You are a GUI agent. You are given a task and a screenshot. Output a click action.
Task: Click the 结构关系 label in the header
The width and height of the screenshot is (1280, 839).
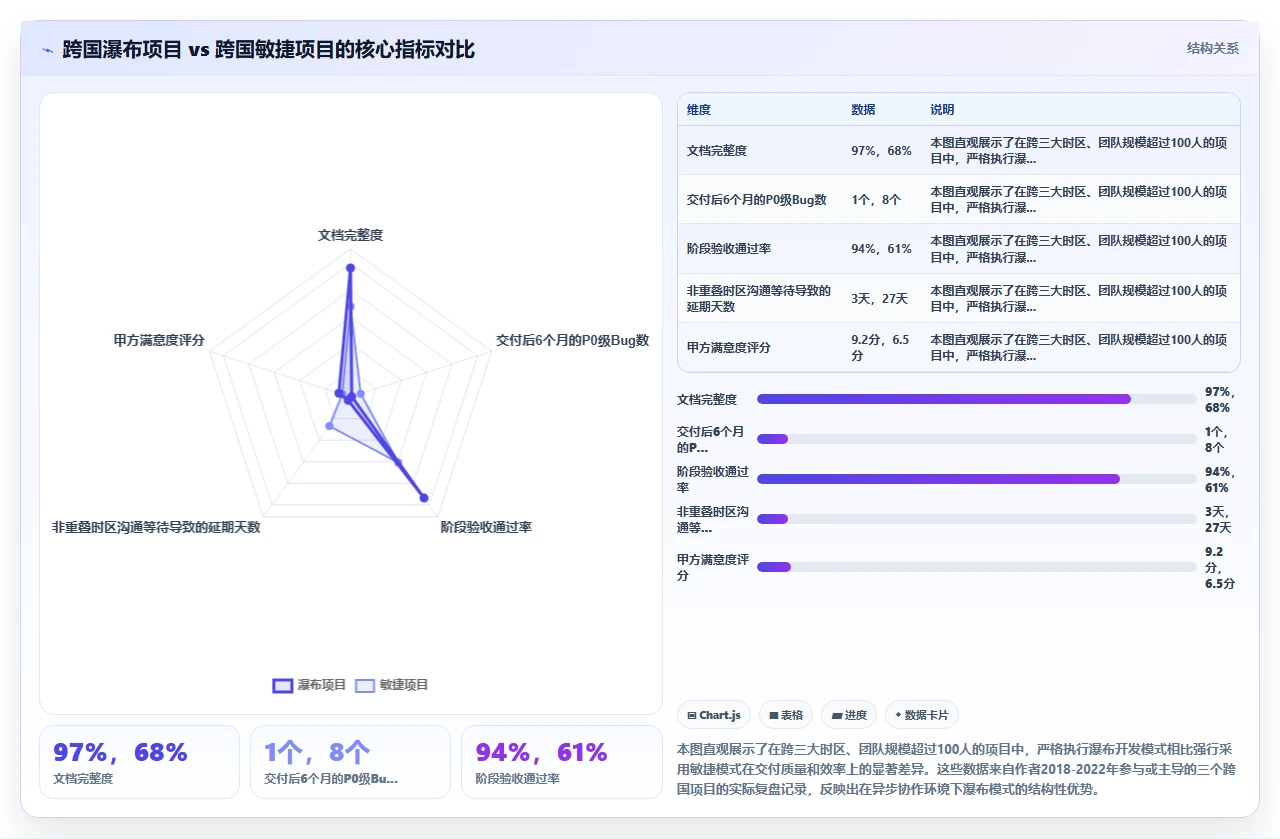point(1212,48)
